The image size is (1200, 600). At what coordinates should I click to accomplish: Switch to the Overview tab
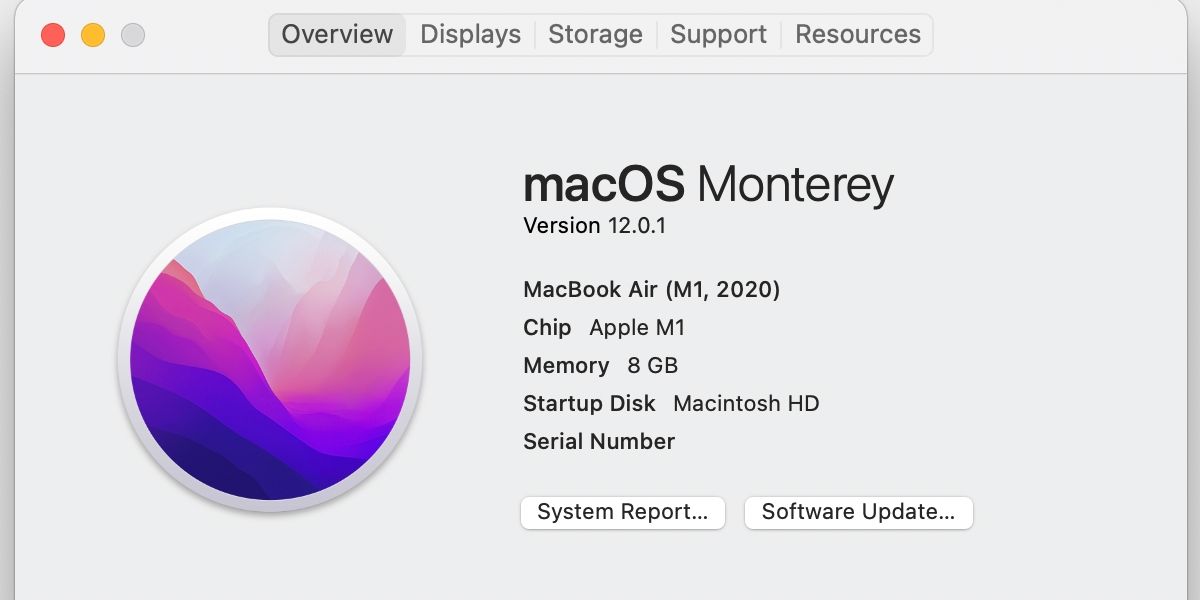[337, 35]
